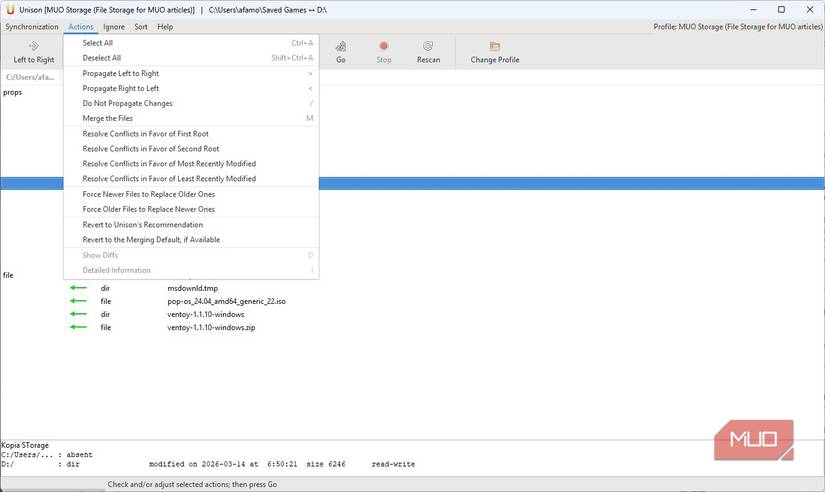Select the msdownld.tmp row
The width and height of the screenshot is (825, 492).
click(x=412, y=288)
